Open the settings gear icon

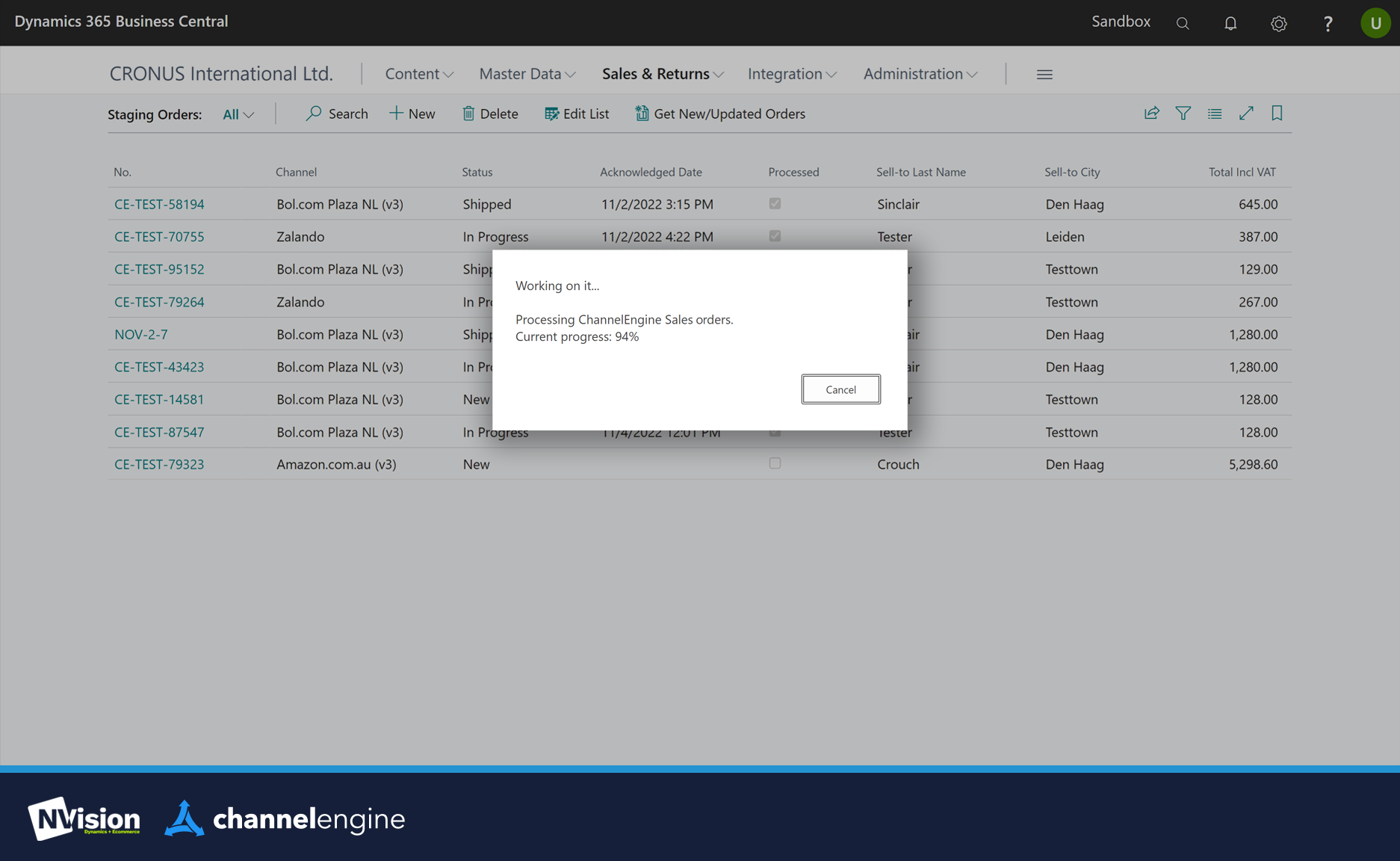point(1278,23)
